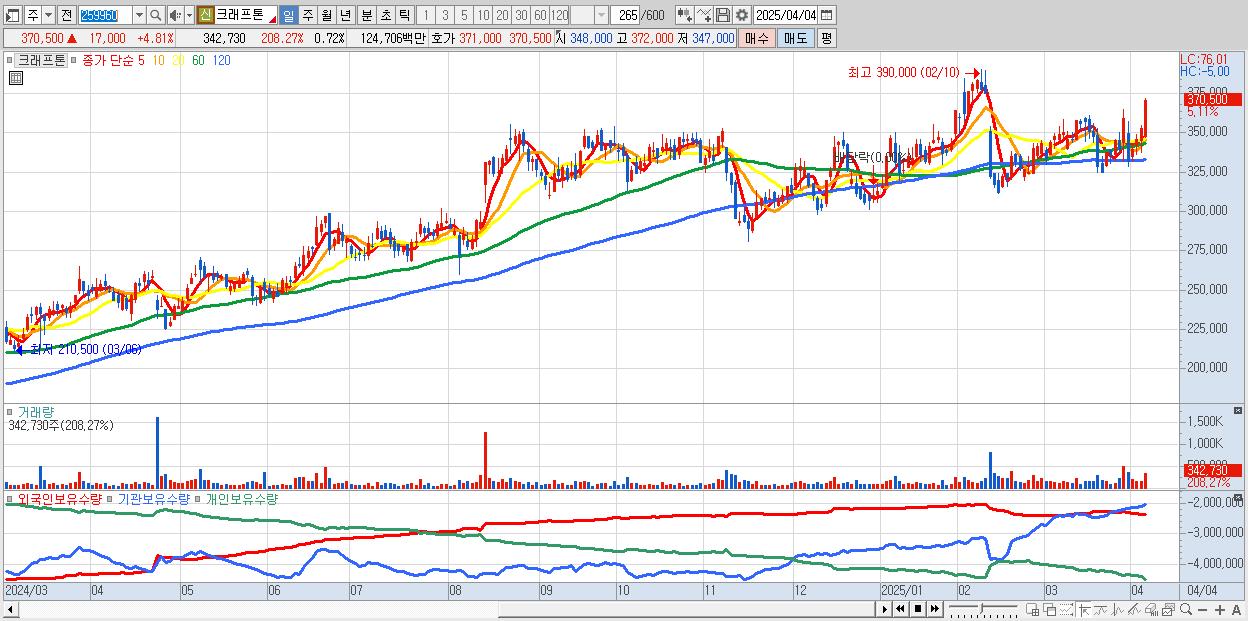The image size is (1248, 621).
Task: Click the stop button in bottom controls
Action: 918,609
